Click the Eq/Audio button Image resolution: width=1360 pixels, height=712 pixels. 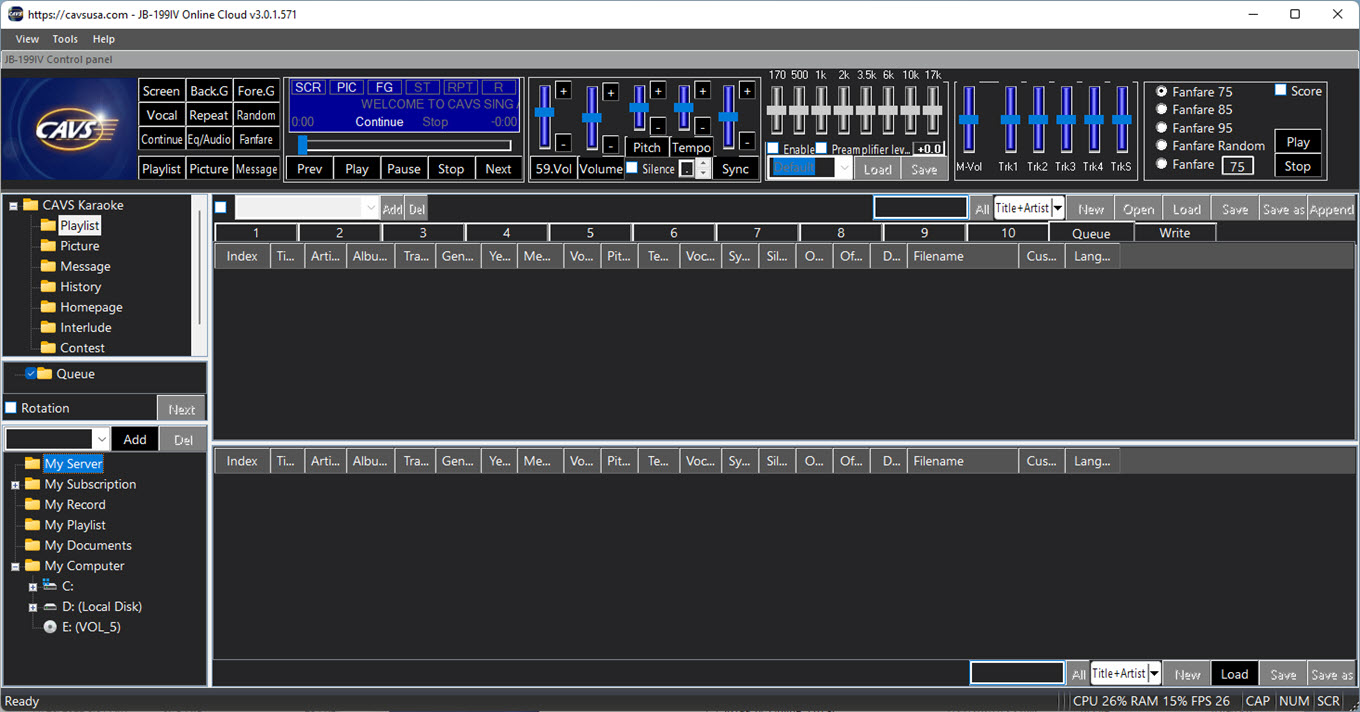[209, 140]
